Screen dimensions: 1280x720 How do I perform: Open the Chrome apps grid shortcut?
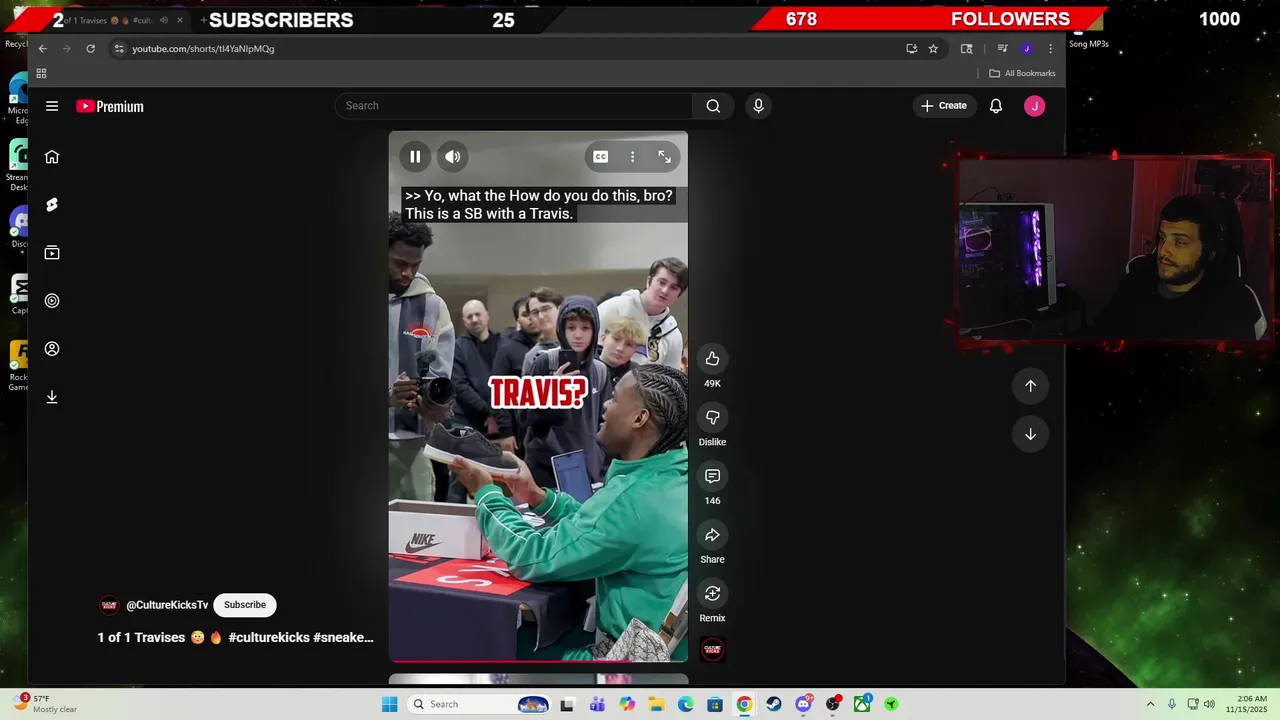pos(41,73)
